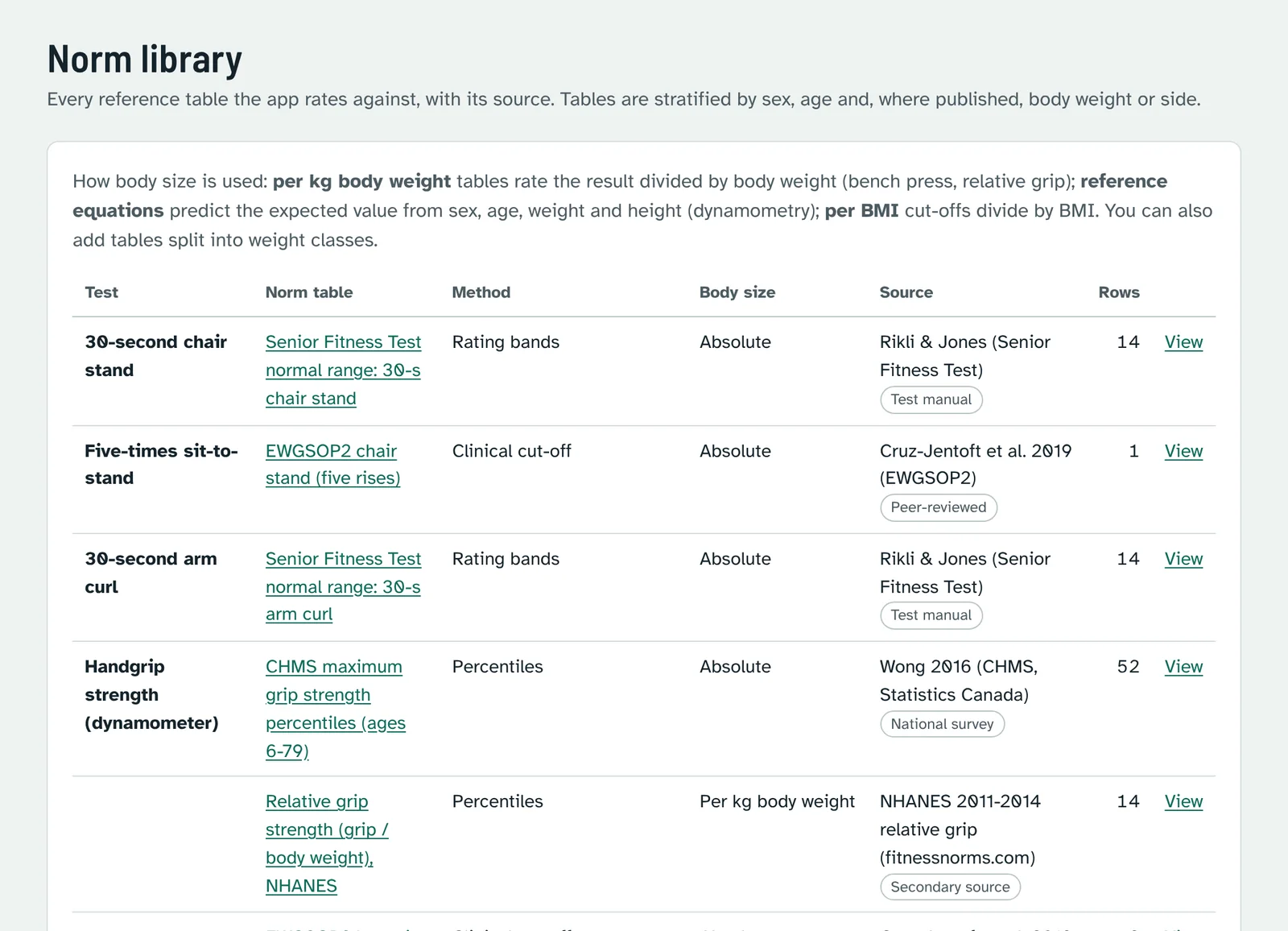Click the Test column header
This screenshot has width=1288, height=931.
tap(101, 292)
